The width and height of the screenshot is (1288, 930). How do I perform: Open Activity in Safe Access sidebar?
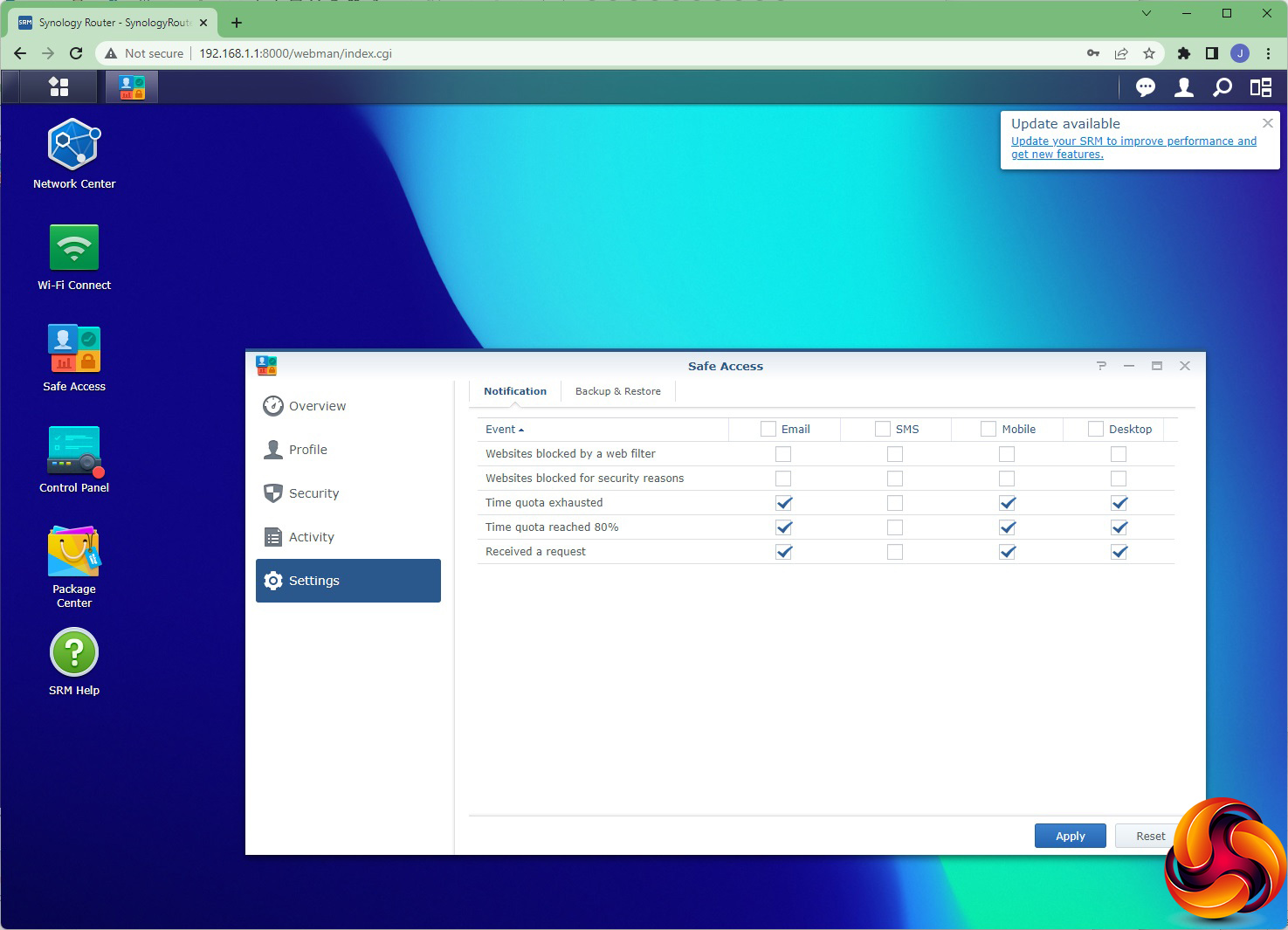click(x=348, y=537)
